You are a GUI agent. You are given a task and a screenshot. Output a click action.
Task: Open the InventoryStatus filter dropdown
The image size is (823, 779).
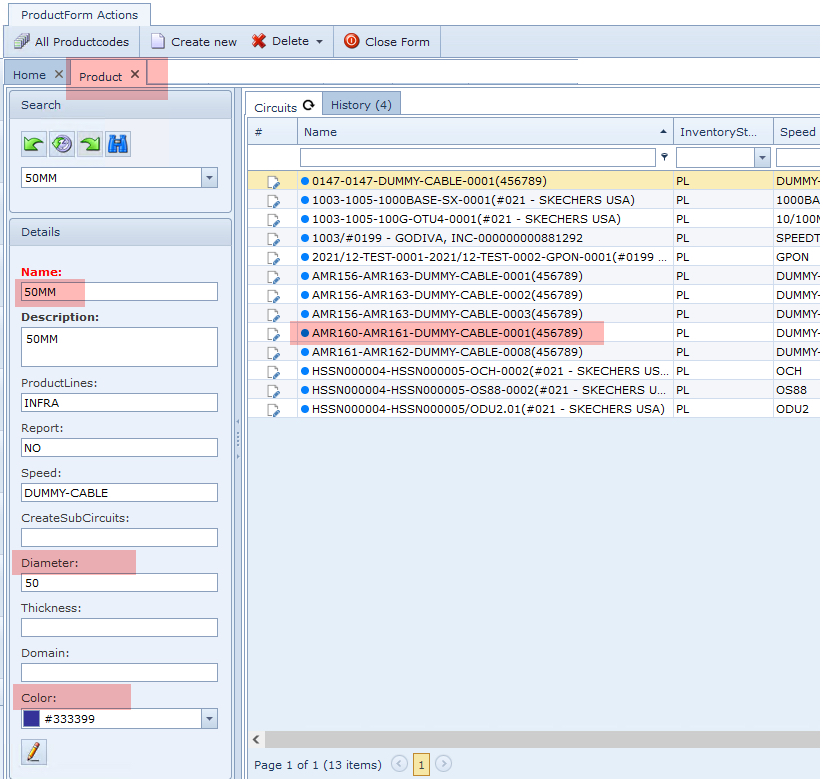pos(762,158)
